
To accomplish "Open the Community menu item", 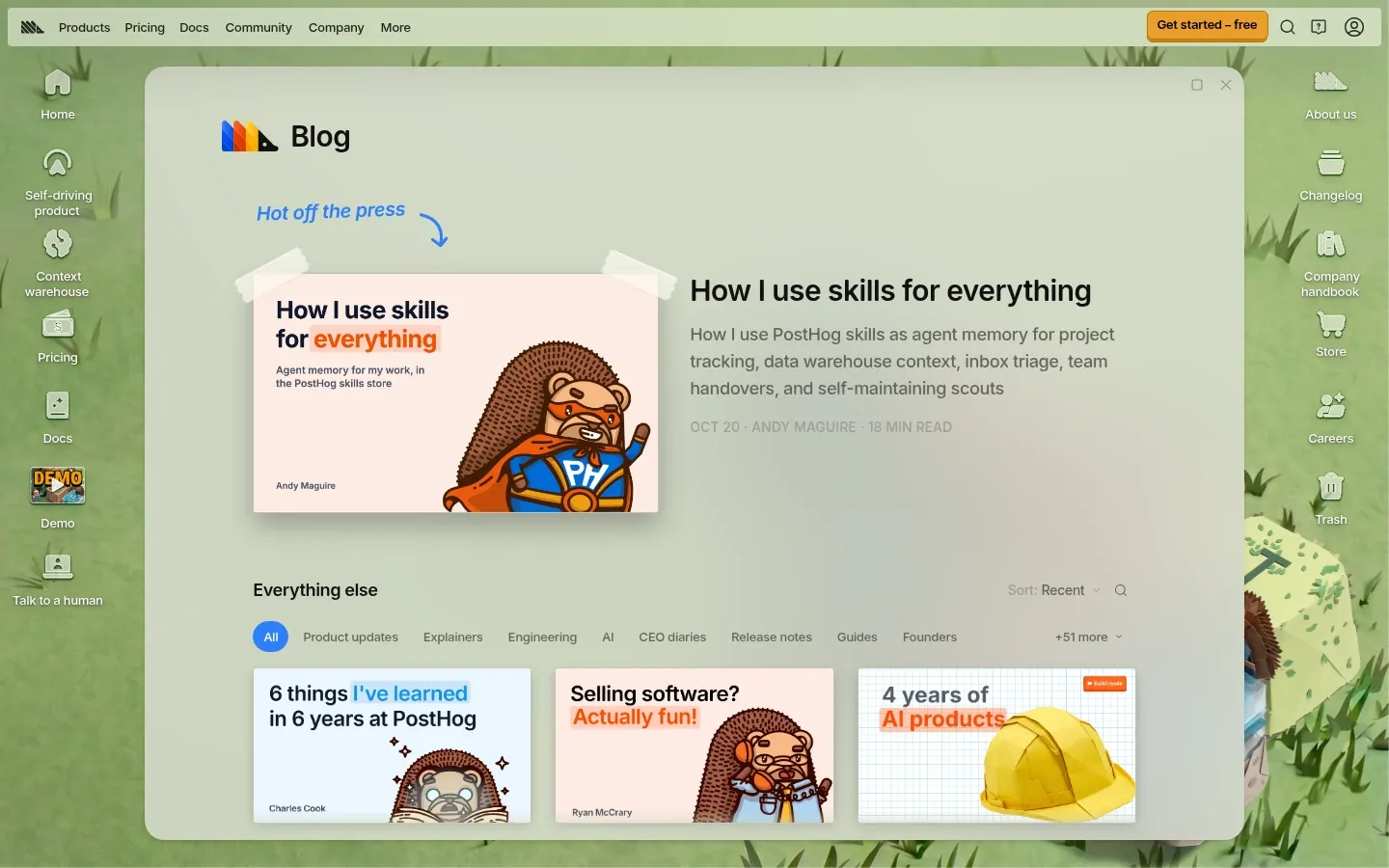I will tap(259, 27).
